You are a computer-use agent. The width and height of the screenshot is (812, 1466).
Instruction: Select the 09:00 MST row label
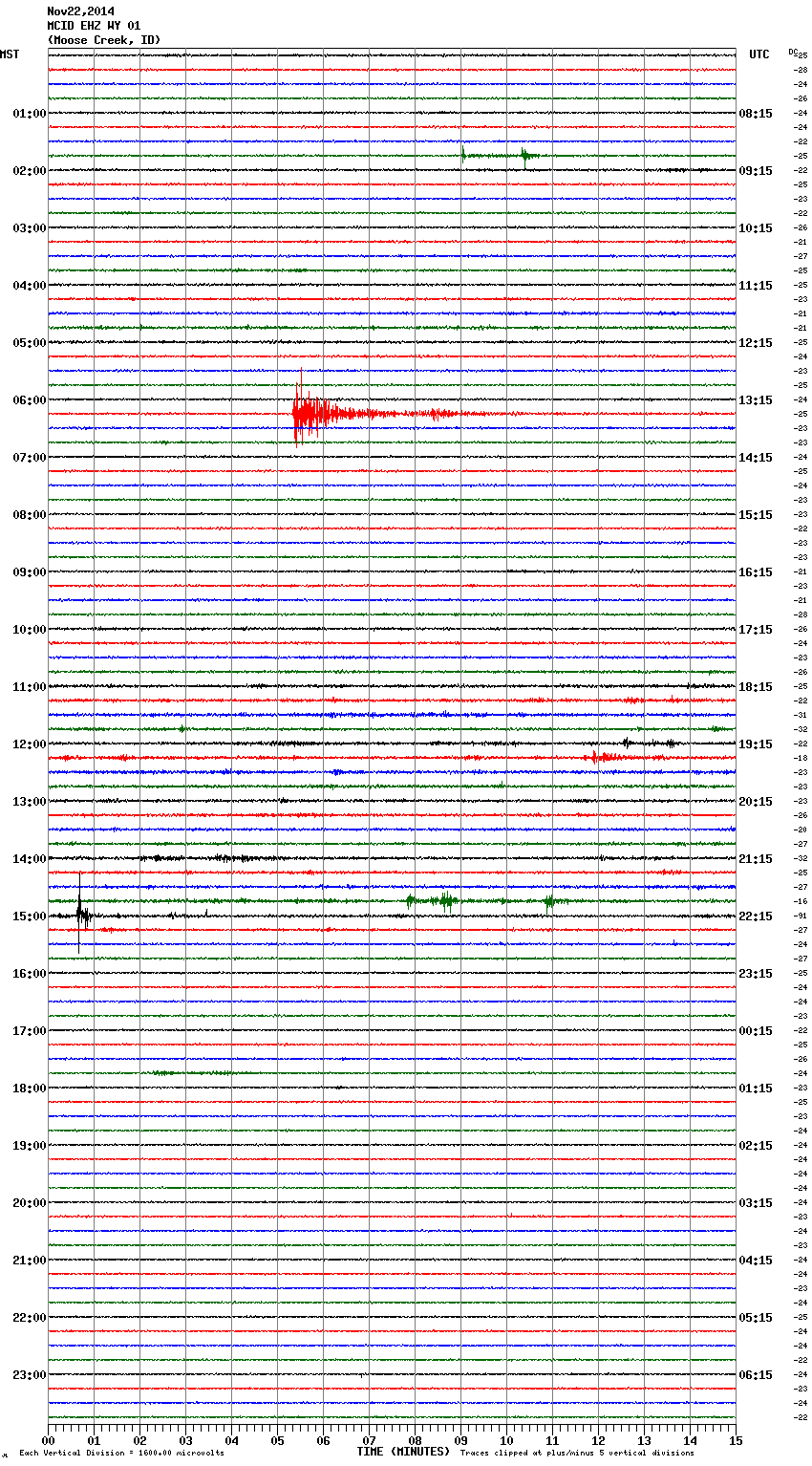(30, 572)
